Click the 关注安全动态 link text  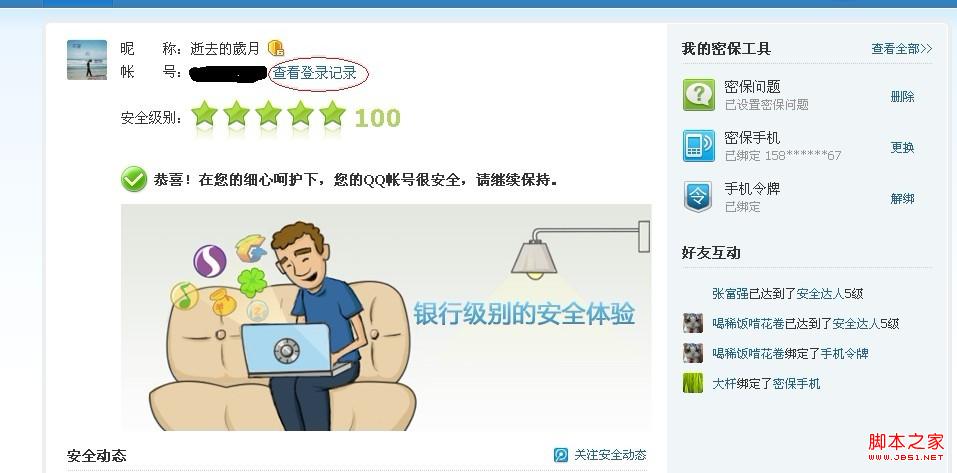click(610, 455)
